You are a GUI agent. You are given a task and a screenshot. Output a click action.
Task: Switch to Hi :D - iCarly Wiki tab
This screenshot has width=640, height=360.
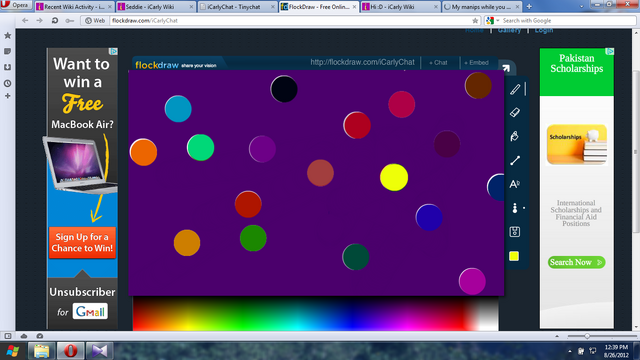coord(400,7)
